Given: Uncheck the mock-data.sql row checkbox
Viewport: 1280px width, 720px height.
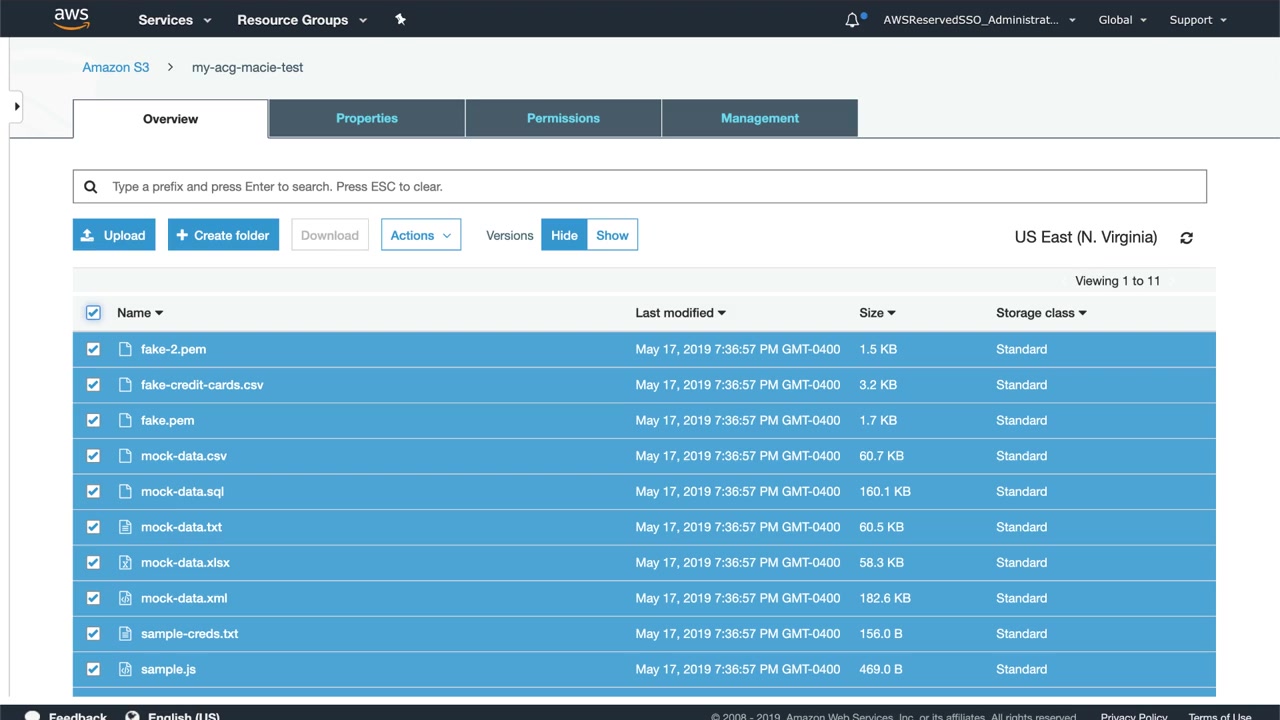Looking at the screenshot, I should 93,492.
